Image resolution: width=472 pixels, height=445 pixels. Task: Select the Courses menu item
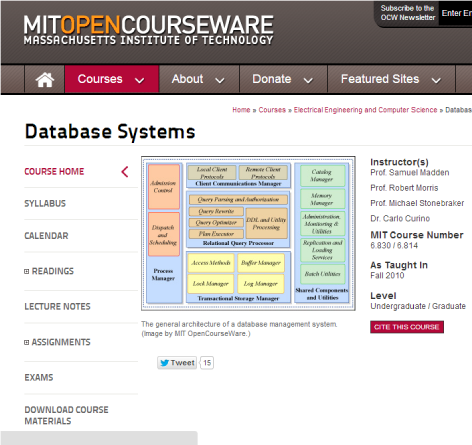pos(112,79)
